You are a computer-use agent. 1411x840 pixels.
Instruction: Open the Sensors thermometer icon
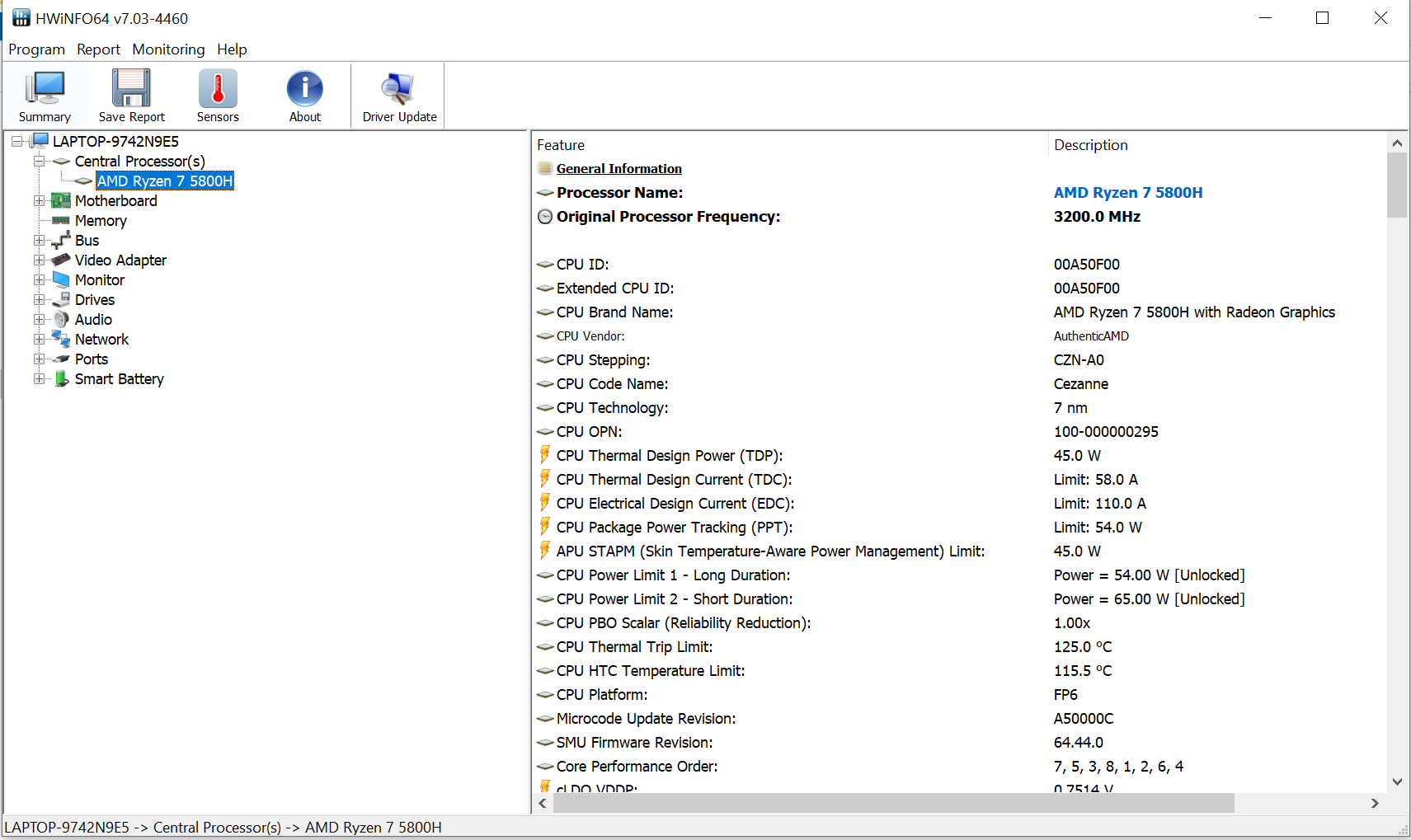pos(218,88)
